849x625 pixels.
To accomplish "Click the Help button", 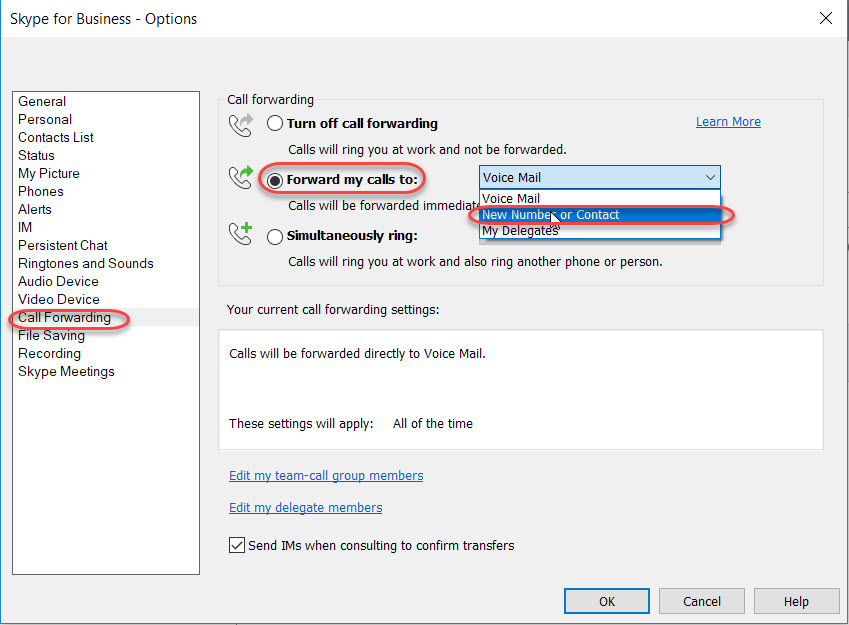I will click(796, 601).
